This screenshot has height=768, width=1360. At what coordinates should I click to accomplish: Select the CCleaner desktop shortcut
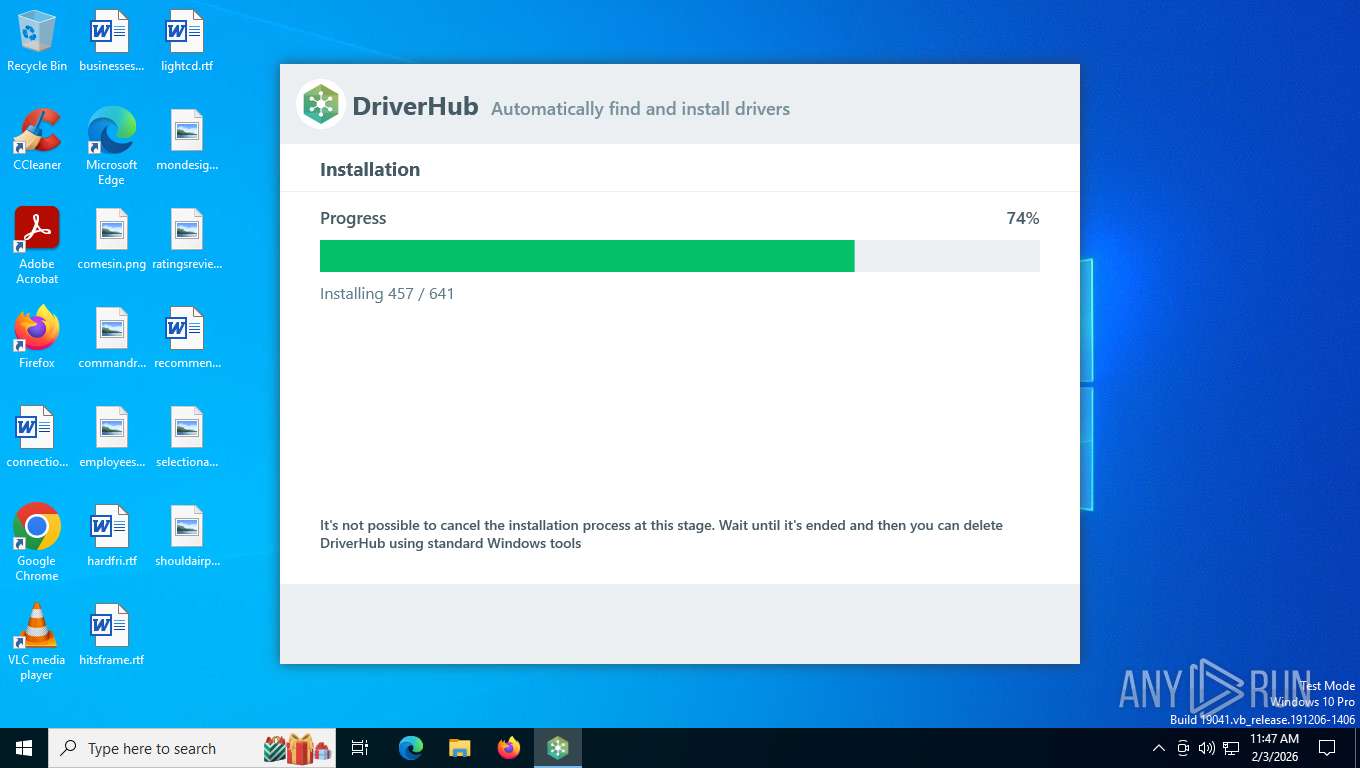[x=37, y=140]
